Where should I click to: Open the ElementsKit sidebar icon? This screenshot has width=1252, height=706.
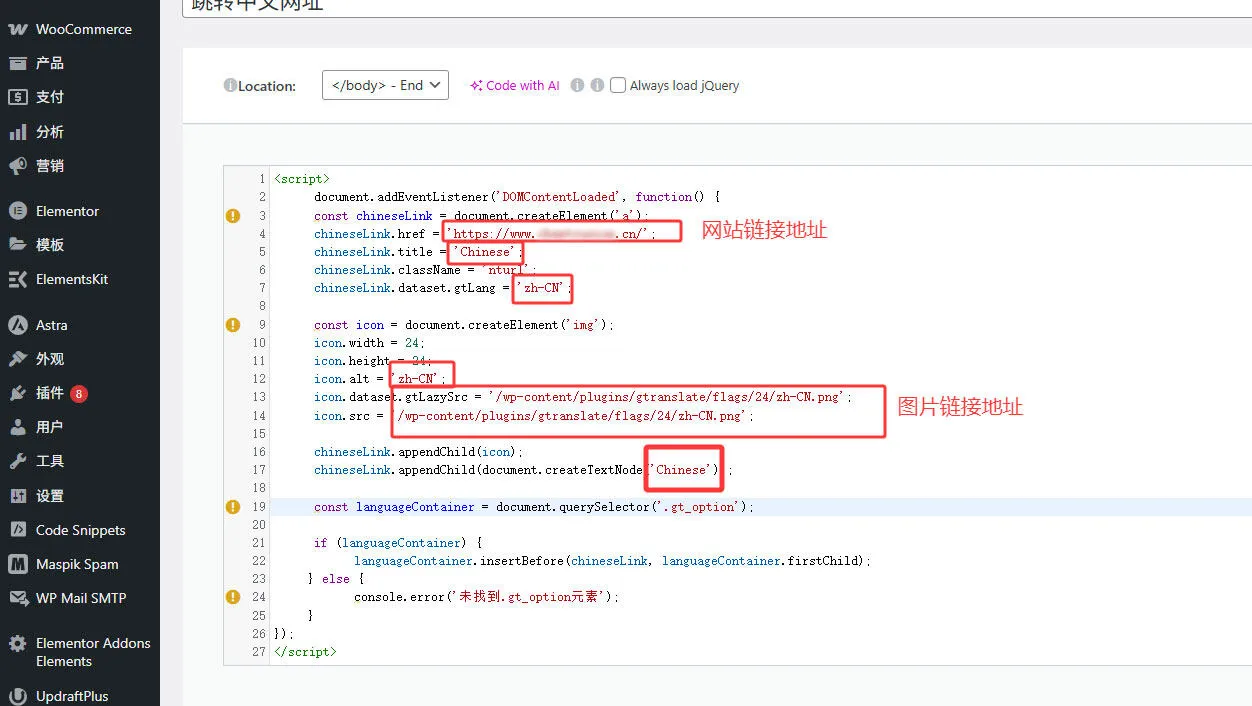[x=18, y=280]
